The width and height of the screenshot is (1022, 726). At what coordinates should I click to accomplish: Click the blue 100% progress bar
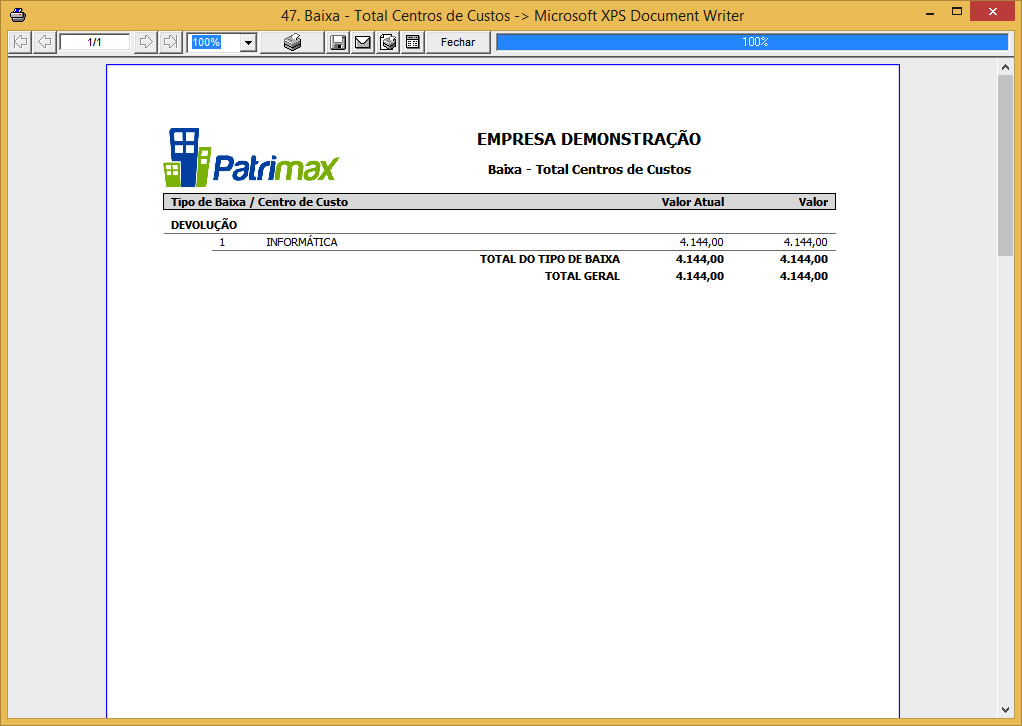752,42
